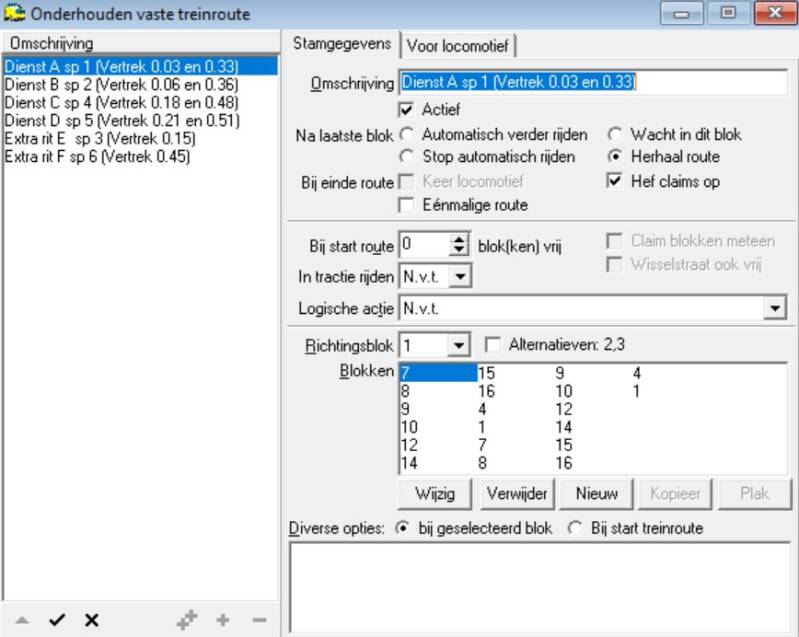Image resolution: width=799 pixels, height=637 pixels.
Task: Select 'Bij start treinroute' radio button
Action: pyautogui.click(x=575, y=528)
